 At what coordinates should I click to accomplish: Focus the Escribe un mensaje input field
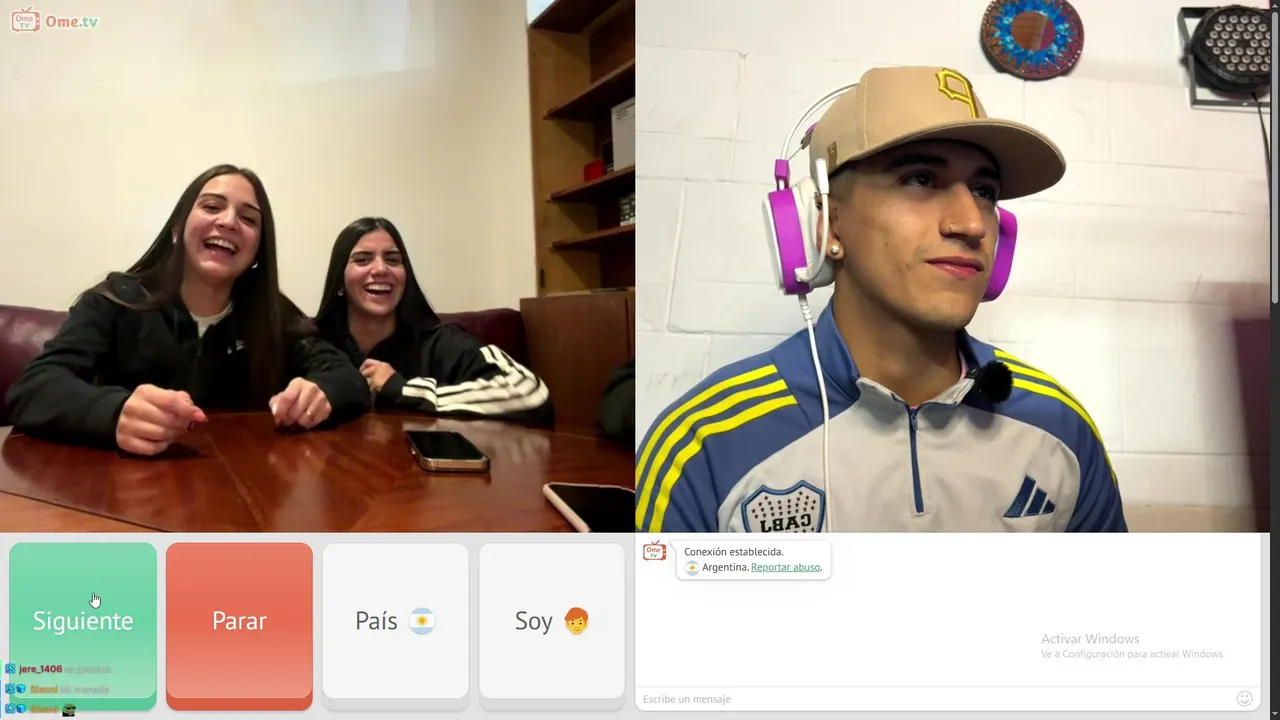click(x=935, y=699)
